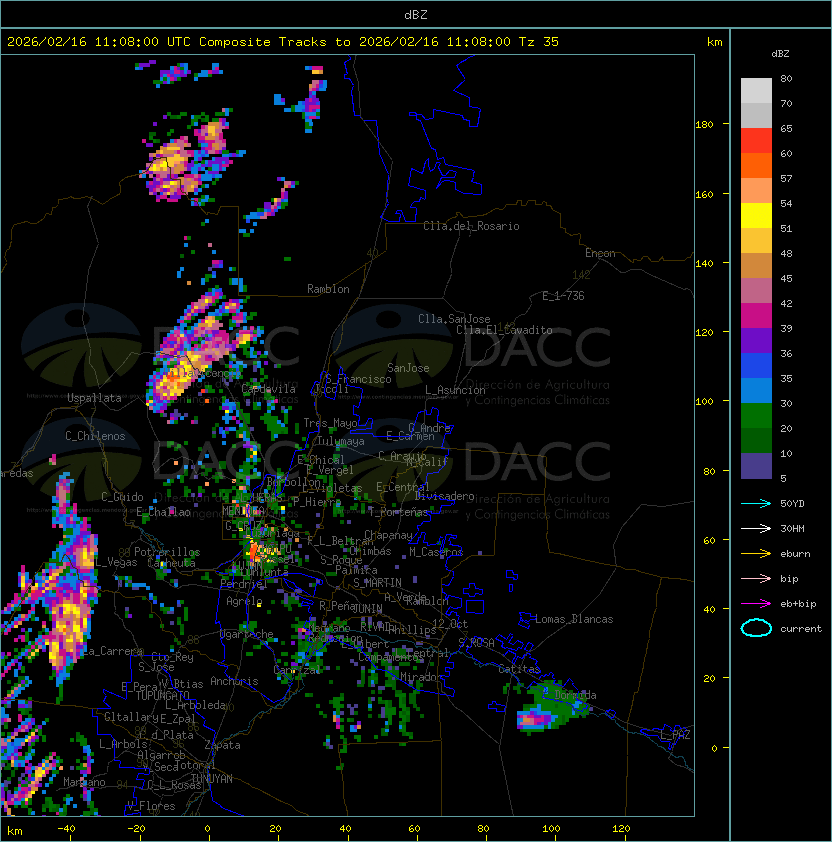
Task: Click the eb+bip magenta arrow legend icon
Action: pyautogui.click(x=756, y=604)
